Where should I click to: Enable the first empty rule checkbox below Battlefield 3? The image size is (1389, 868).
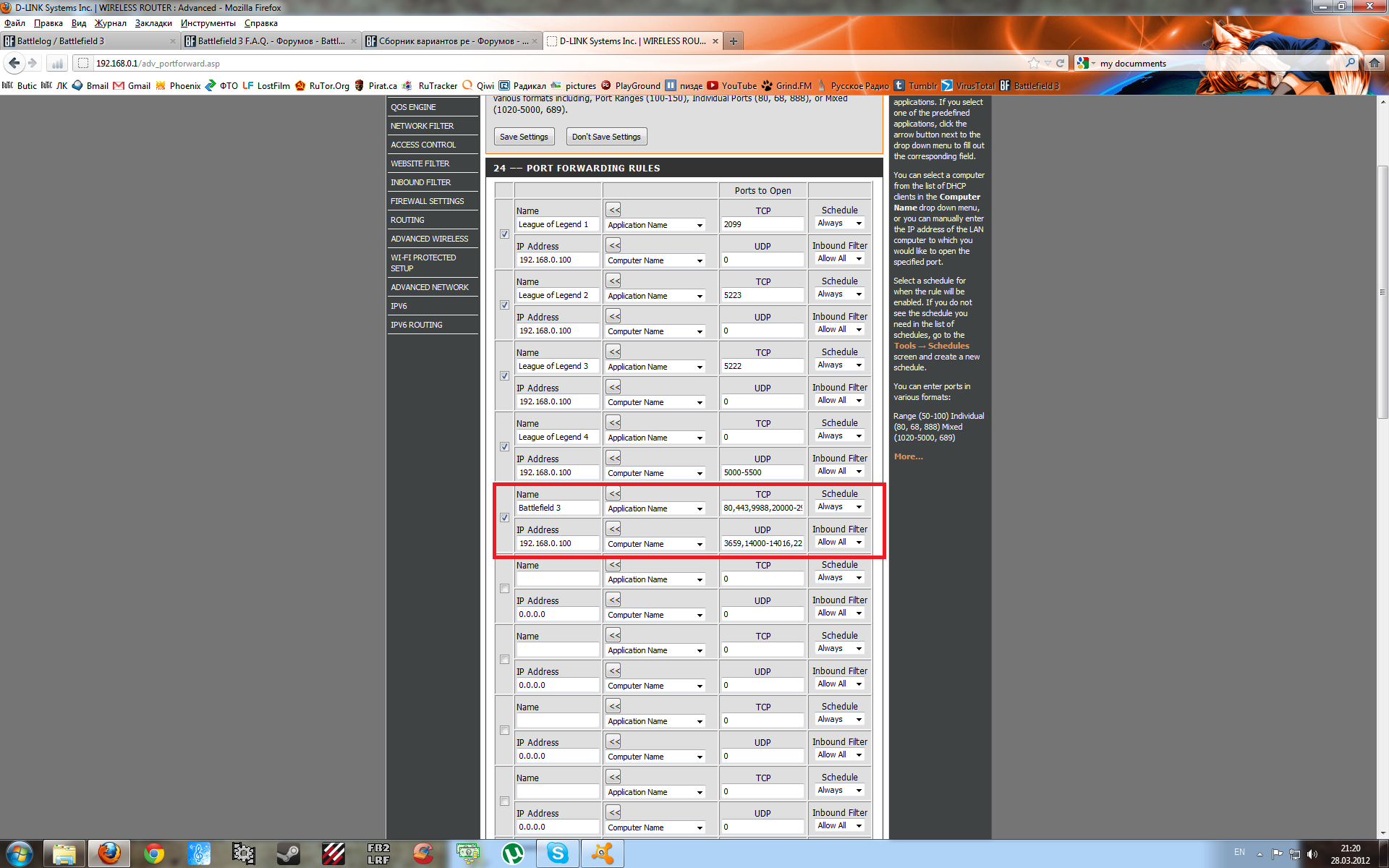pos(504,589)
